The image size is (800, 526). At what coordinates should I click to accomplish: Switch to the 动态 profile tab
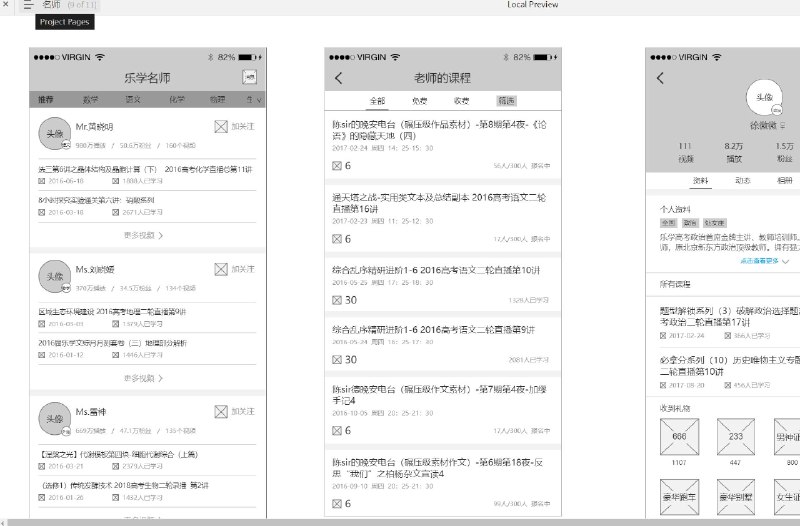coord(742,181)
